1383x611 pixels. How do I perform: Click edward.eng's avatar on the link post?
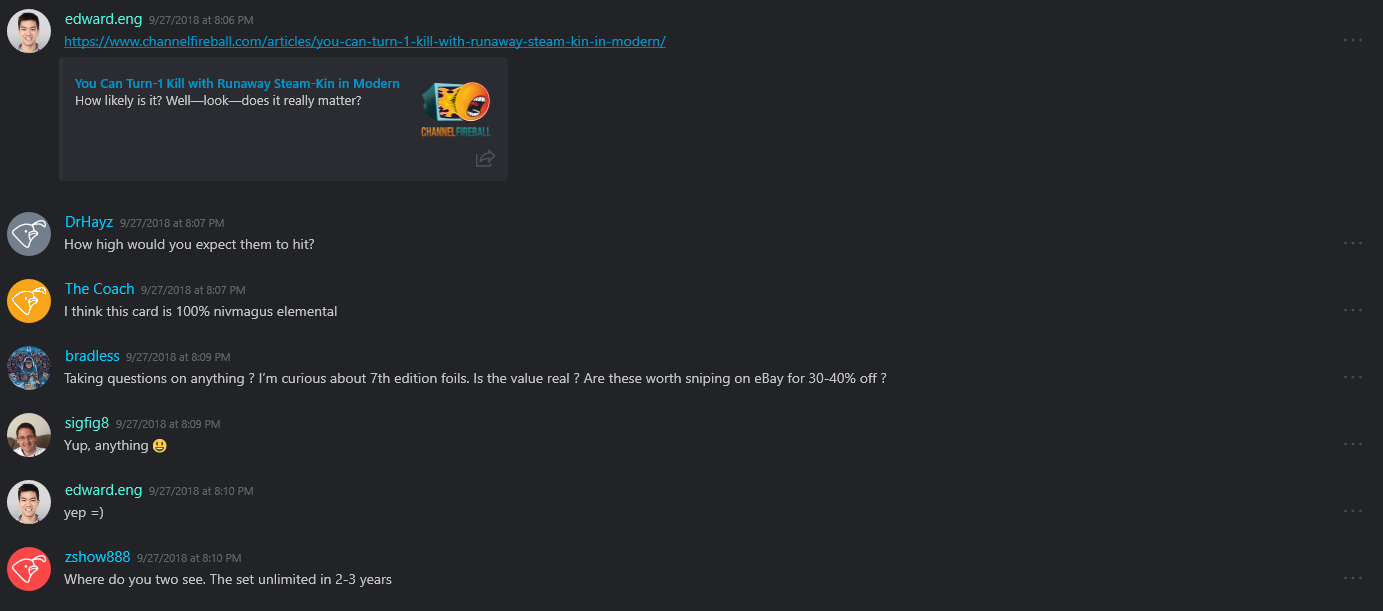click(29, 31)
